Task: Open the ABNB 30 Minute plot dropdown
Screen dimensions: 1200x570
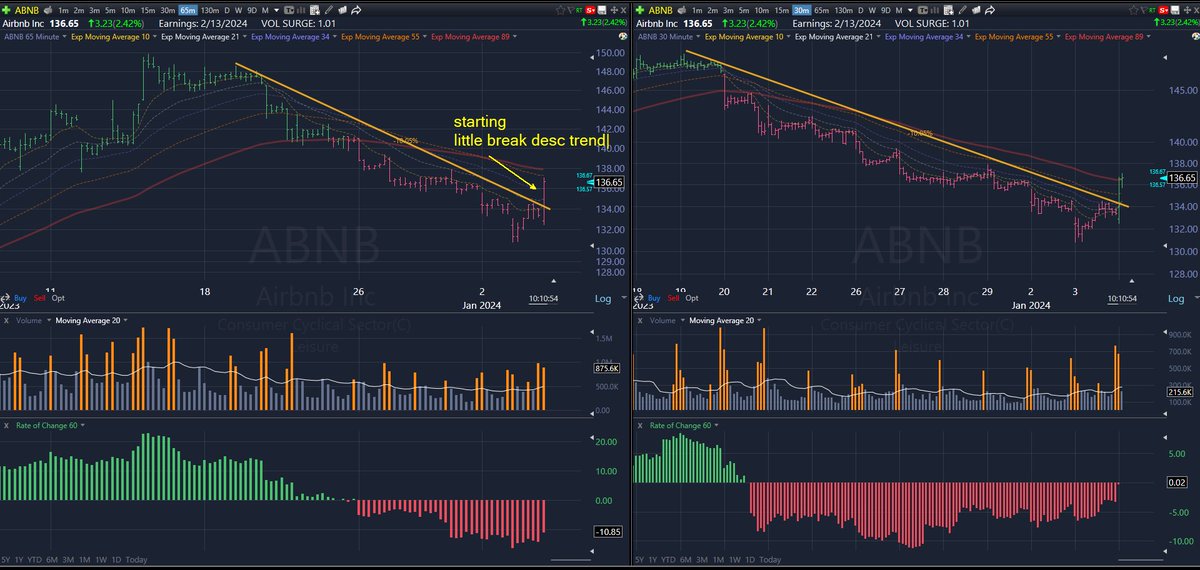Action: click(x=698, y=36)
